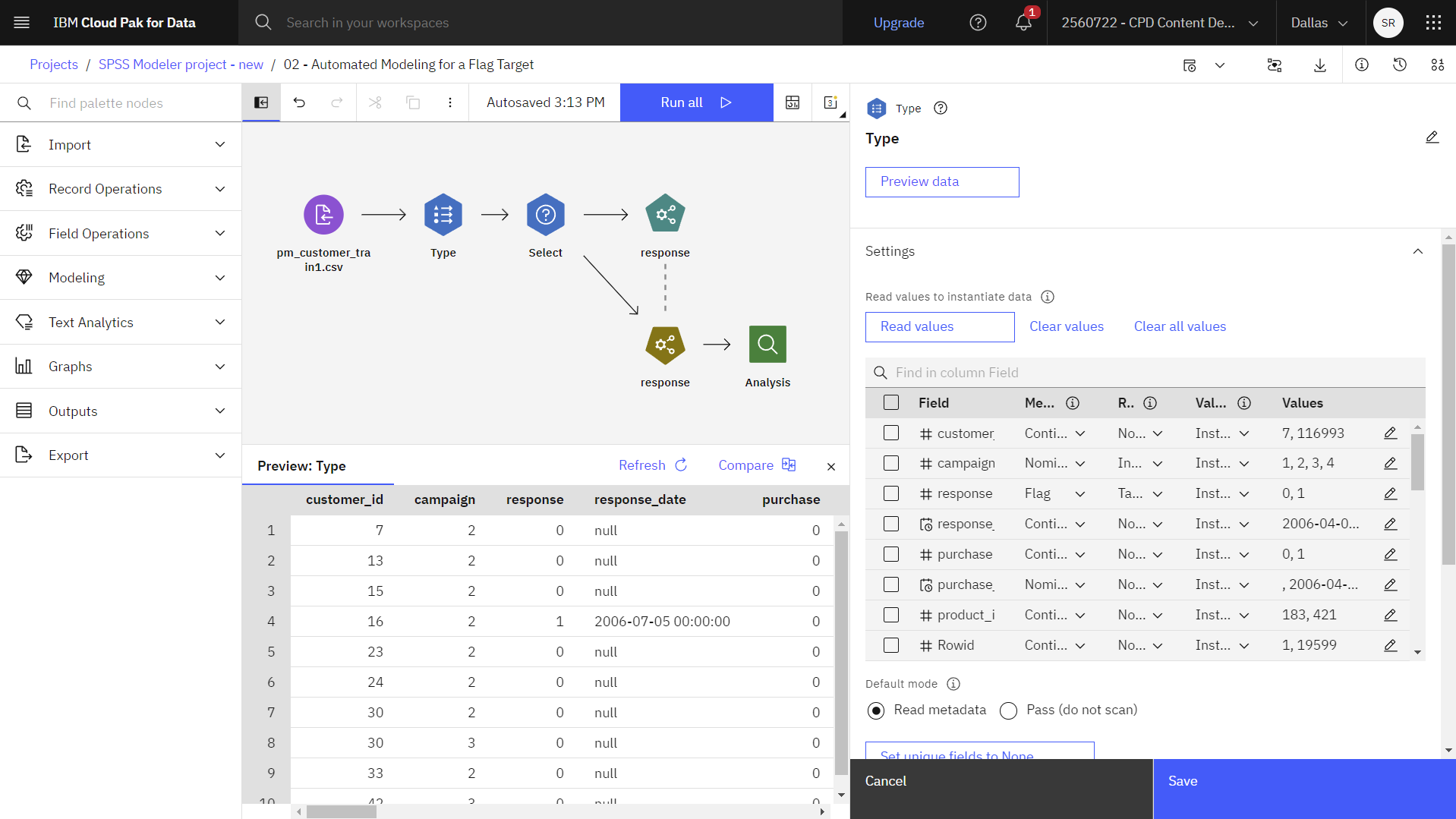1456x819 pixels.
Task: Open version history icon
Action: (x=1400, y=65)
